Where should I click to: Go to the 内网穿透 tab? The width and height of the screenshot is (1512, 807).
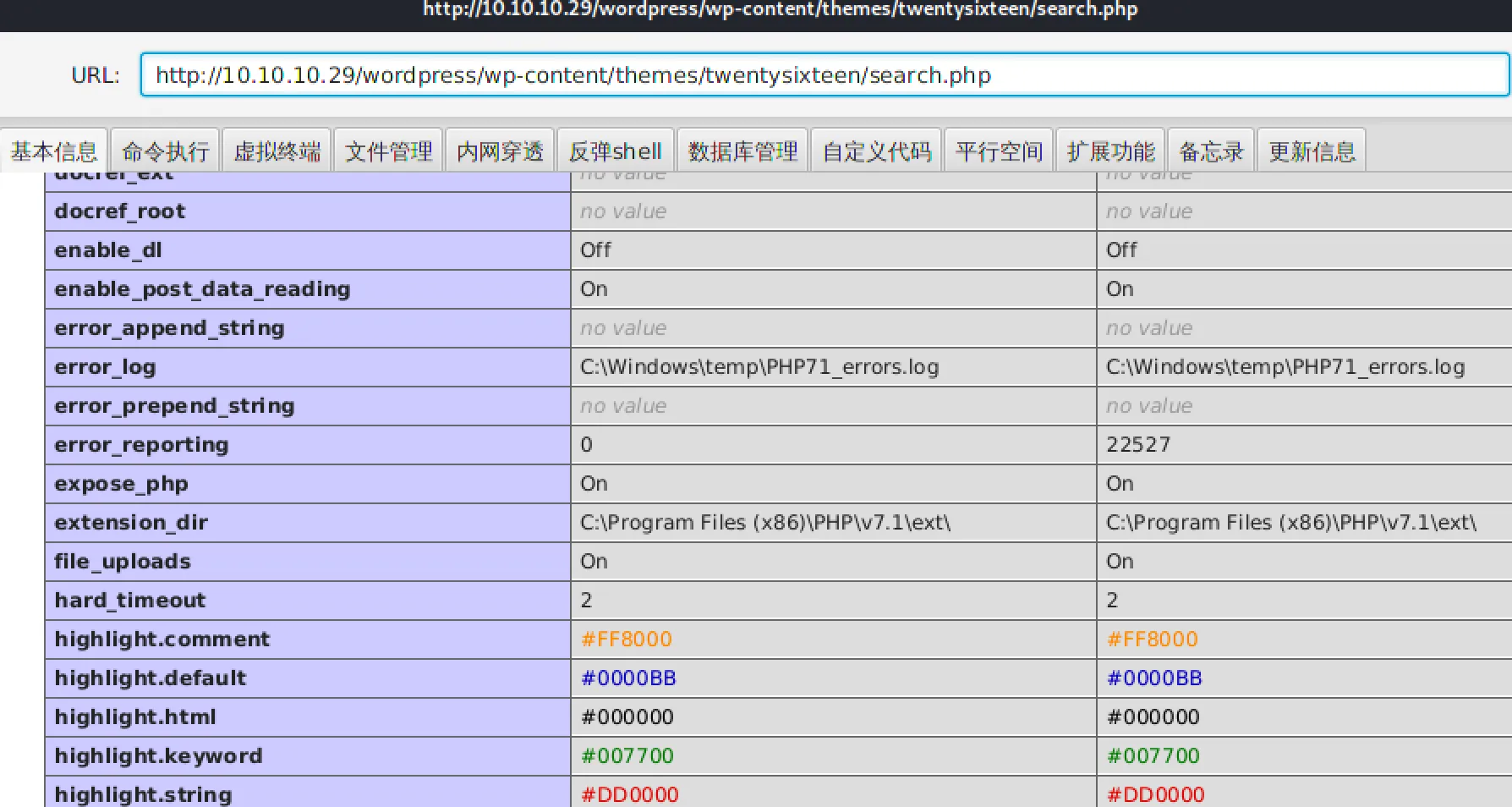click(500, 151)
